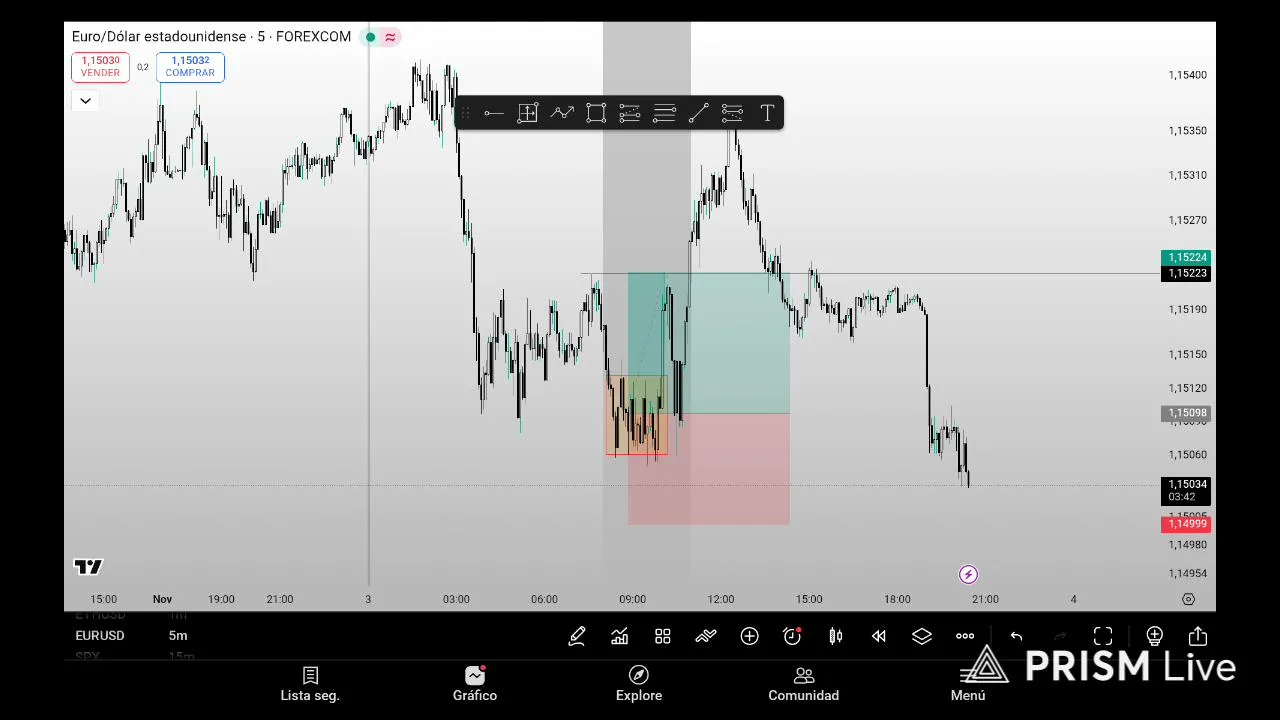Click the current price 1,15034 label
The height and width of the screenshot is (720, 1280).
click(x=1187, y=490)
